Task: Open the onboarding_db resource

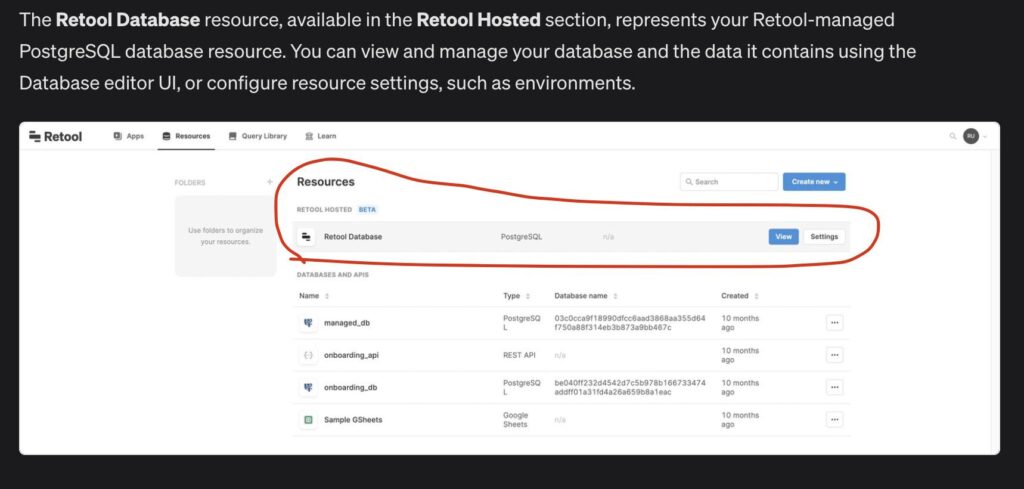Action: tap(351, 387)
